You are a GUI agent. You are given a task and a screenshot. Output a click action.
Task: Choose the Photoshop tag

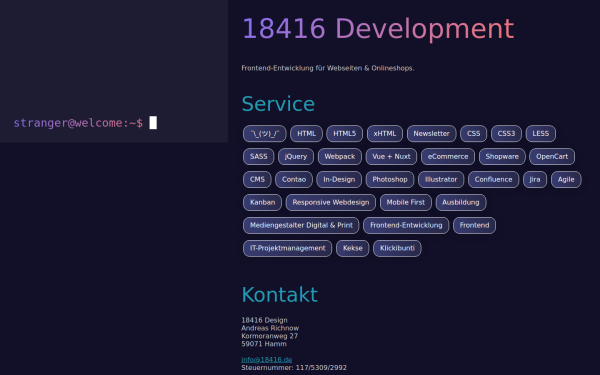pos(390,179)
